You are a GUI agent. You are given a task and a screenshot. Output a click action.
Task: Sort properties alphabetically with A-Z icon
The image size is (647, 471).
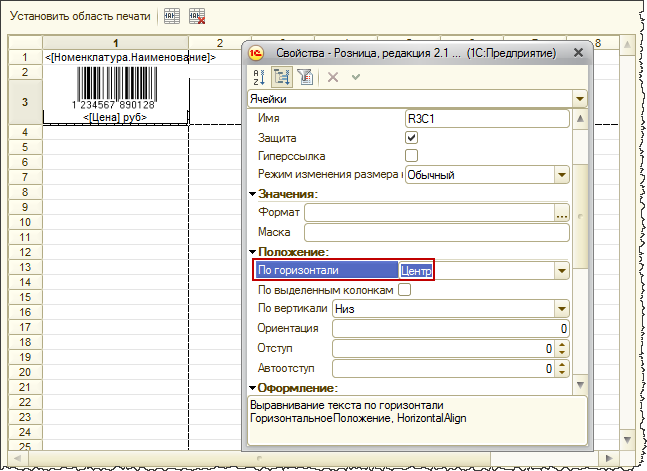259,77
